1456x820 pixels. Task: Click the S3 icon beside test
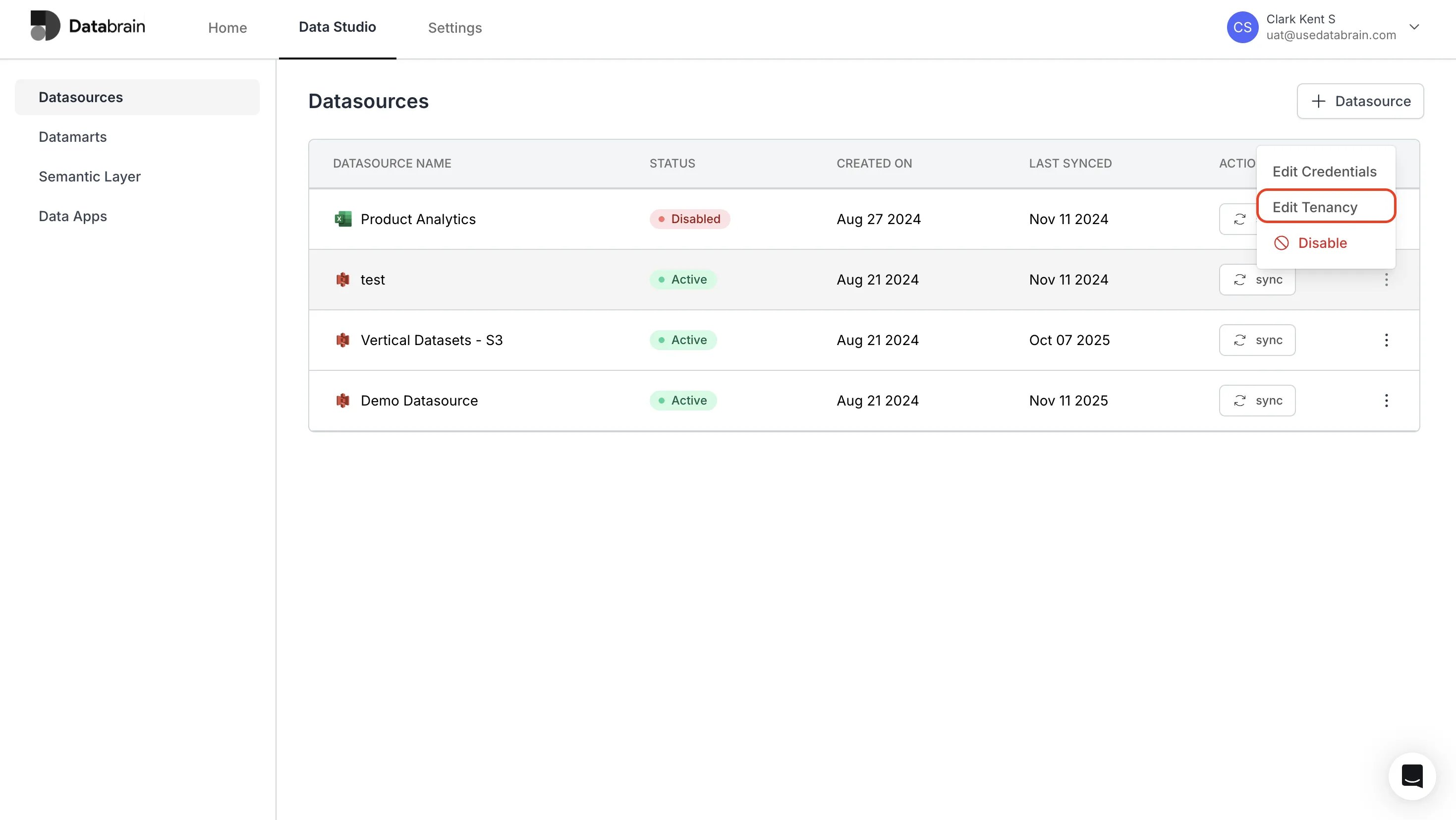[342, 280]
